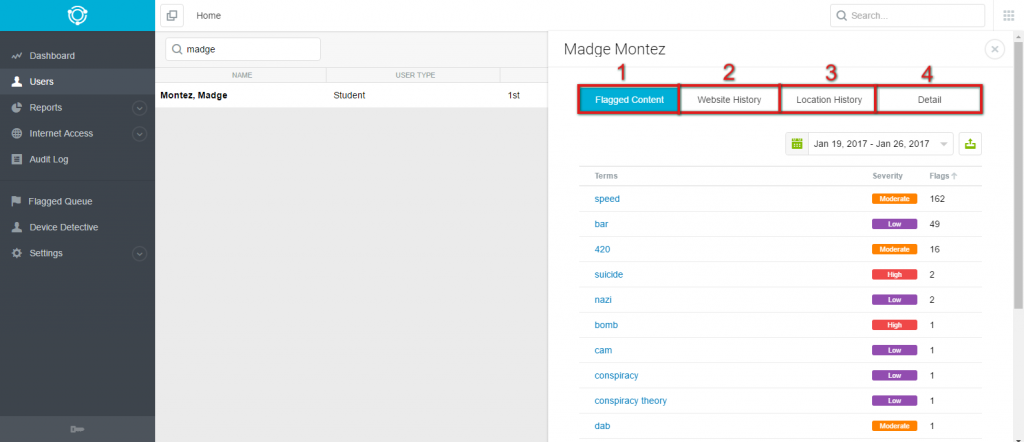
Task: Switch to the Flagged Content tab
Action: 629,100
